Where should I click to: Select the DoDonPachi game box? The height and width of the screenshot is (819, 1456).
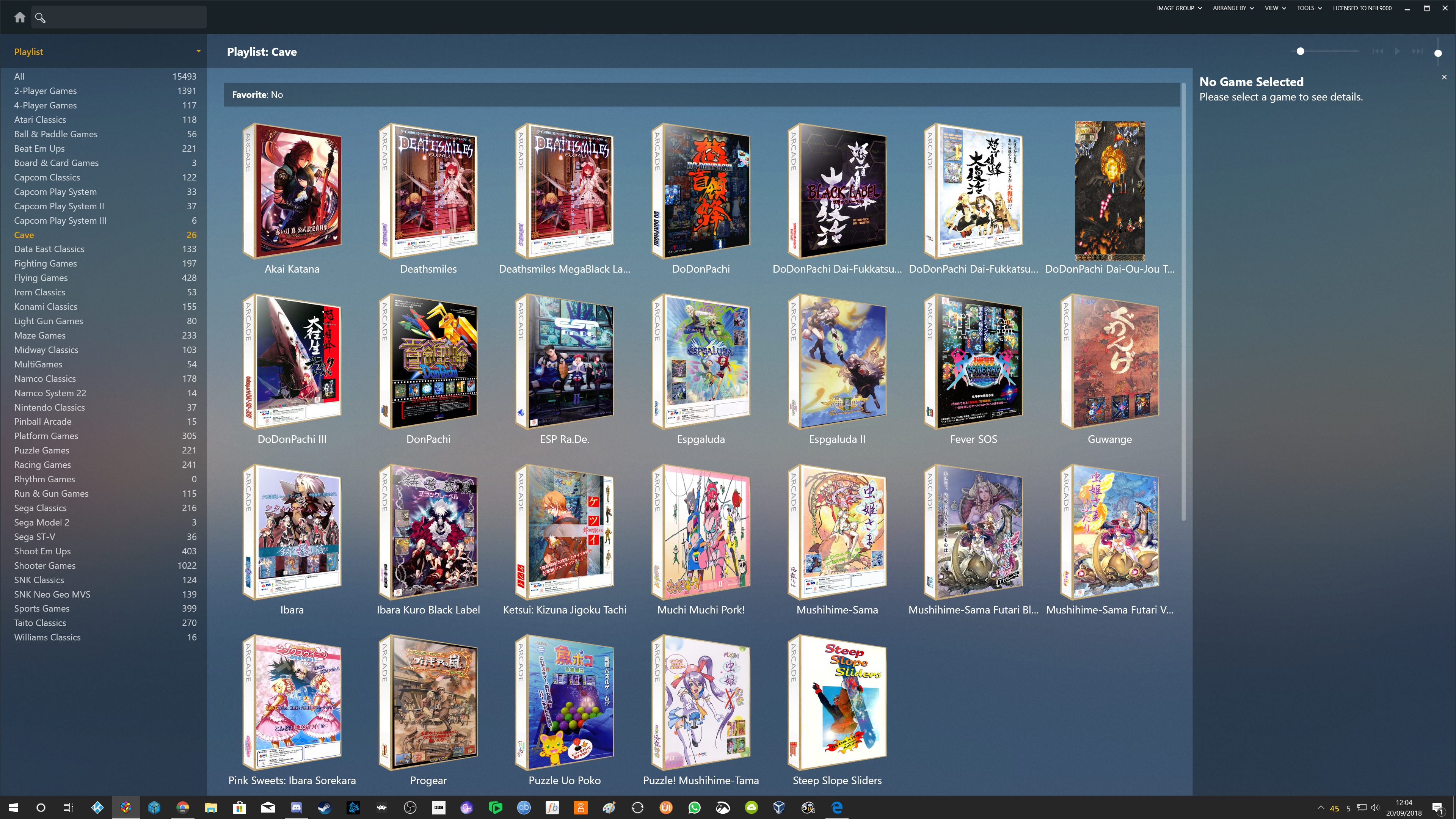click(x=701, y=191)
